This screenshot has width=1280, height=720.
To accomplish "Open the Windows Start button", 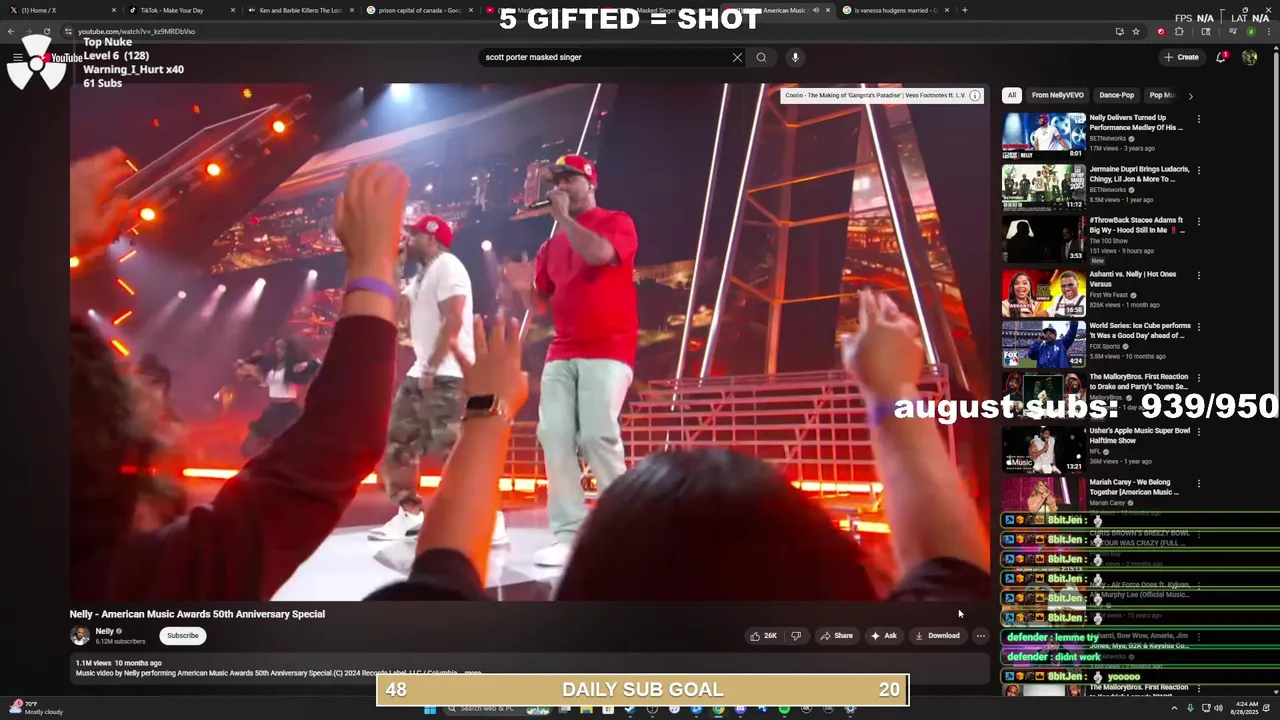I will click(x=430, y=709).
